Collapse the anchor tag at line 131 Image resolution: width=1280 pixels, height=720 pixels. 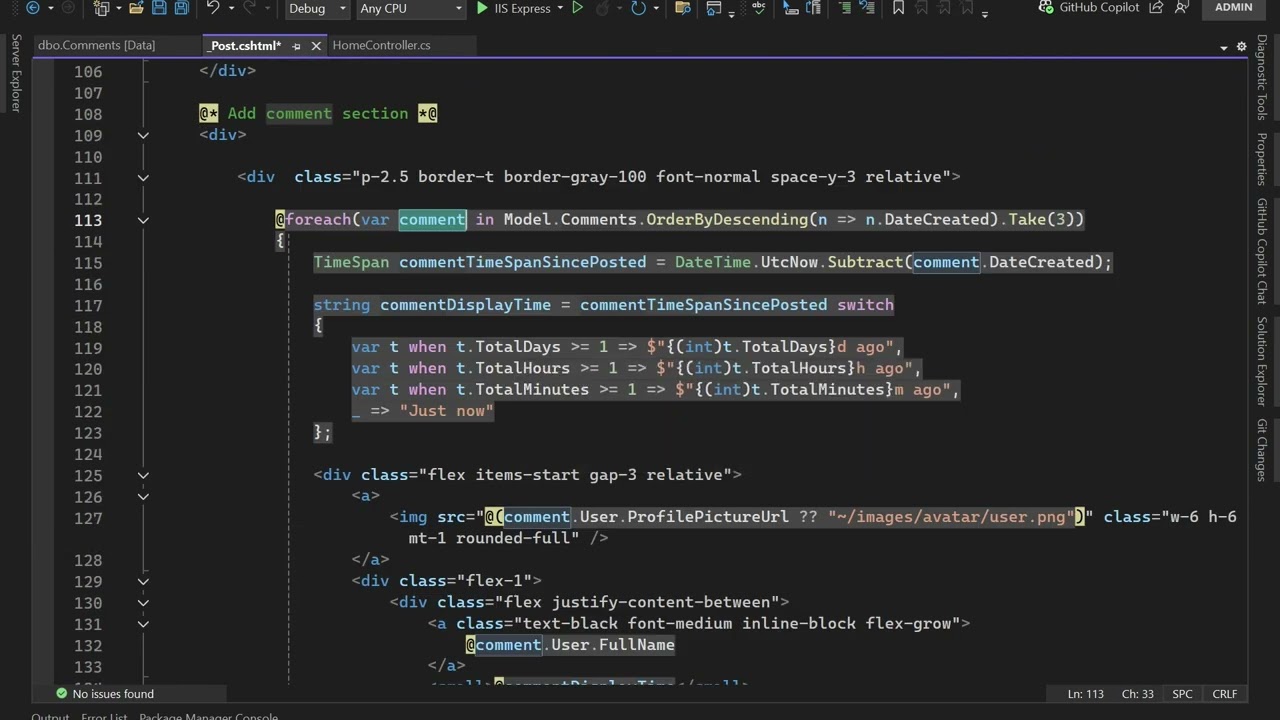pyautogui.click(x=143, y=624)
